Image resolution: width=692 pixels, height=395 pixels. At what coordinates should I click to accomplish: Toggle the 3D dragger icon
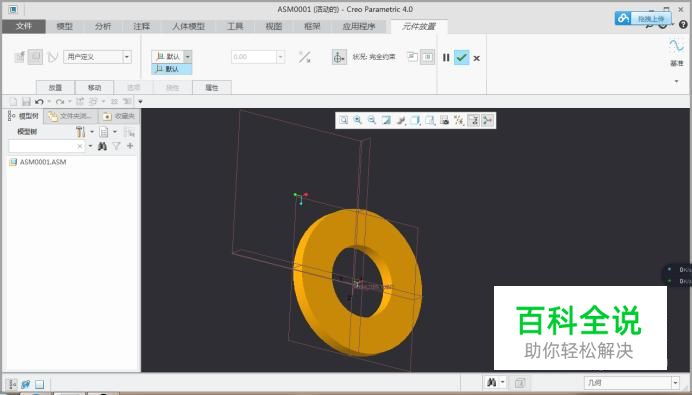tap(338, 57)
